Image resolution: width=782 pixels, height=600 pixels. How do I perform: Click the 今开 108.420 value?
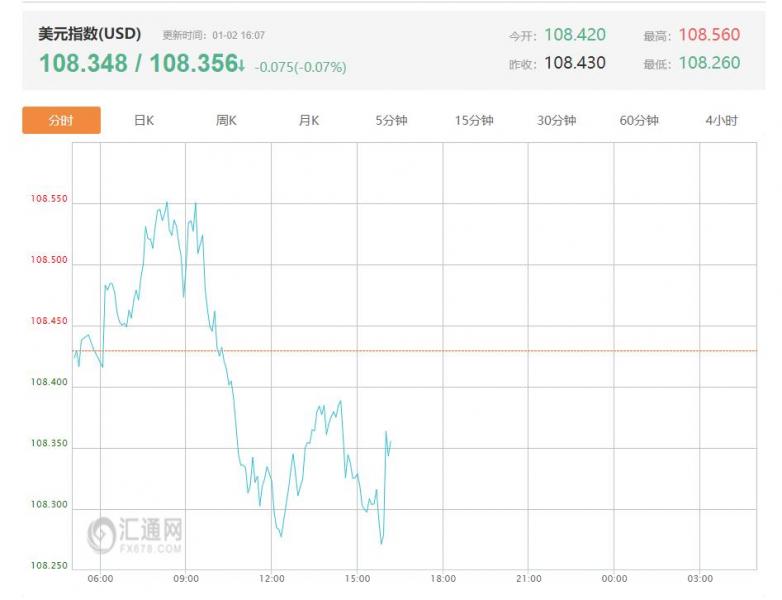tap(575, 35)
